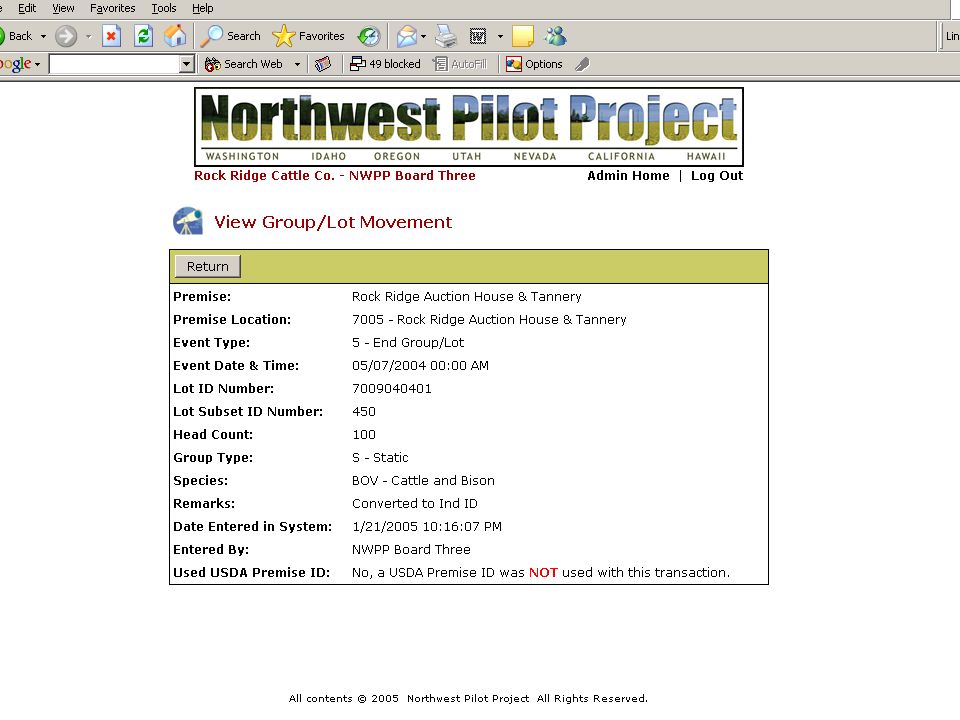Open the Edit menu
Viewport: 960px width, 720px height.
coord(26,8)
